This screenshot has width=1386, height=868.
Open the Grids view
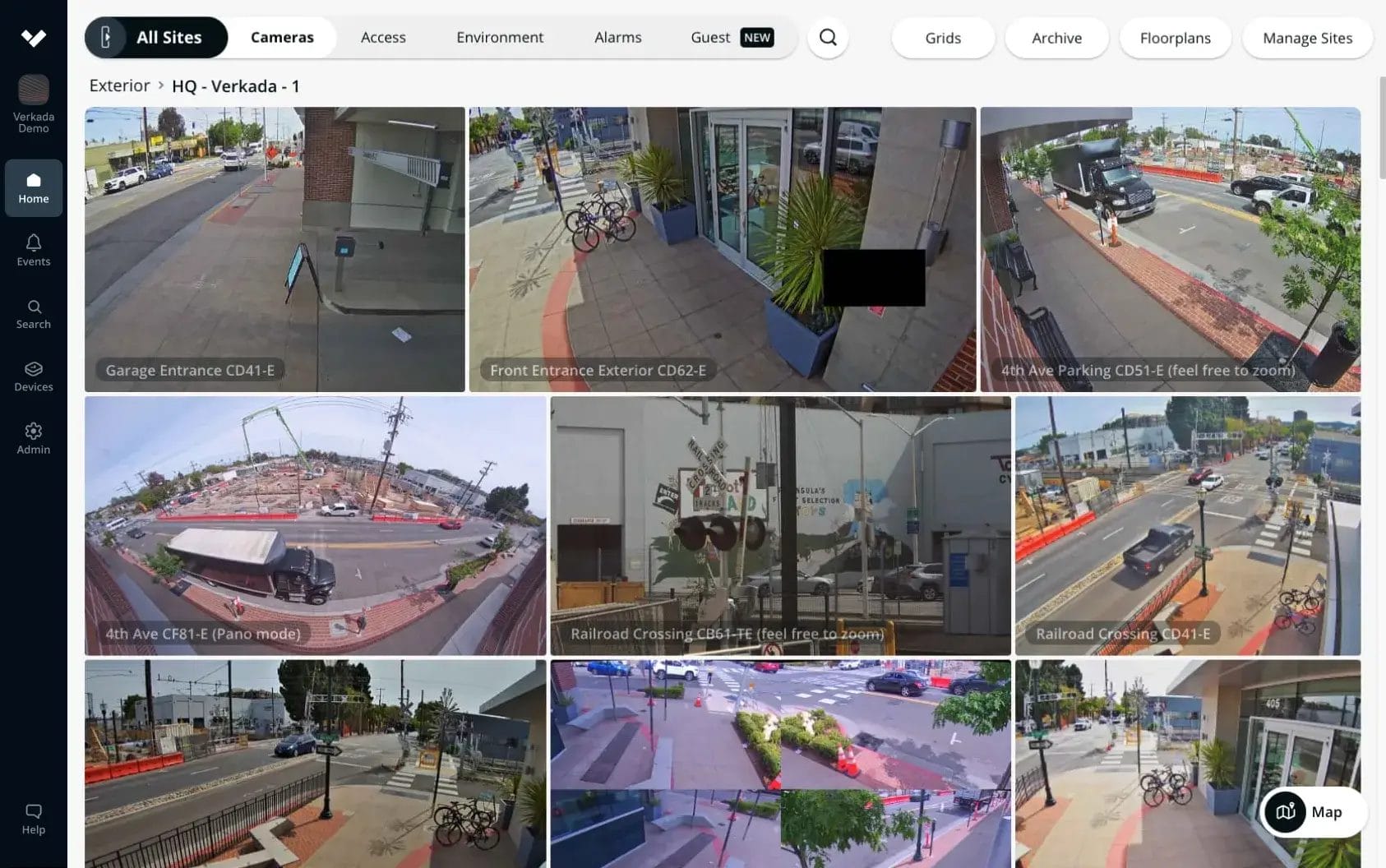[942, 38]
